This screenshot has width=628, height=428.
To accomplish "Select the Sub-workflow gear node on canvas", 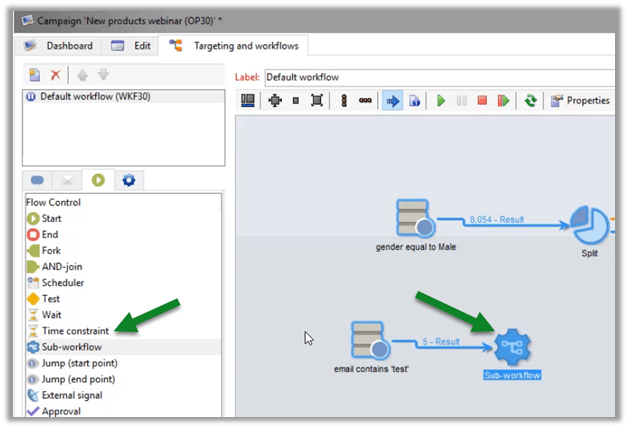I will (x=513, y=346).
